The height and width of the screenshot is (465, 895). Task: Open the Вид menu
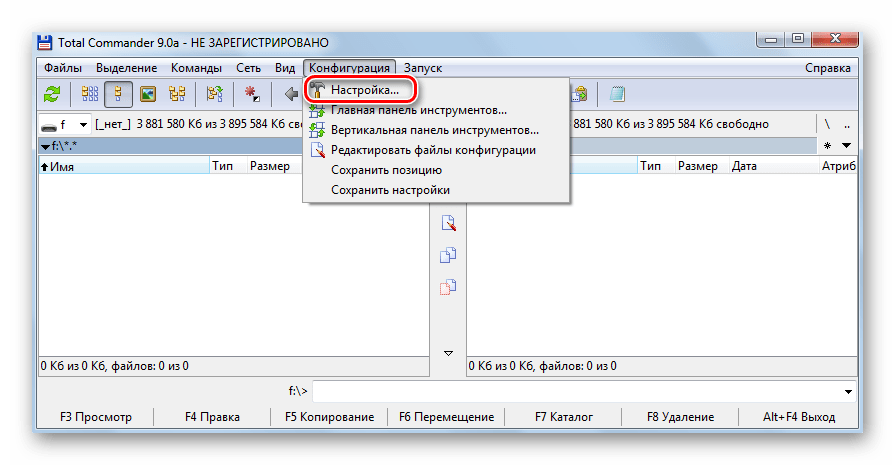tap(285, 68)
